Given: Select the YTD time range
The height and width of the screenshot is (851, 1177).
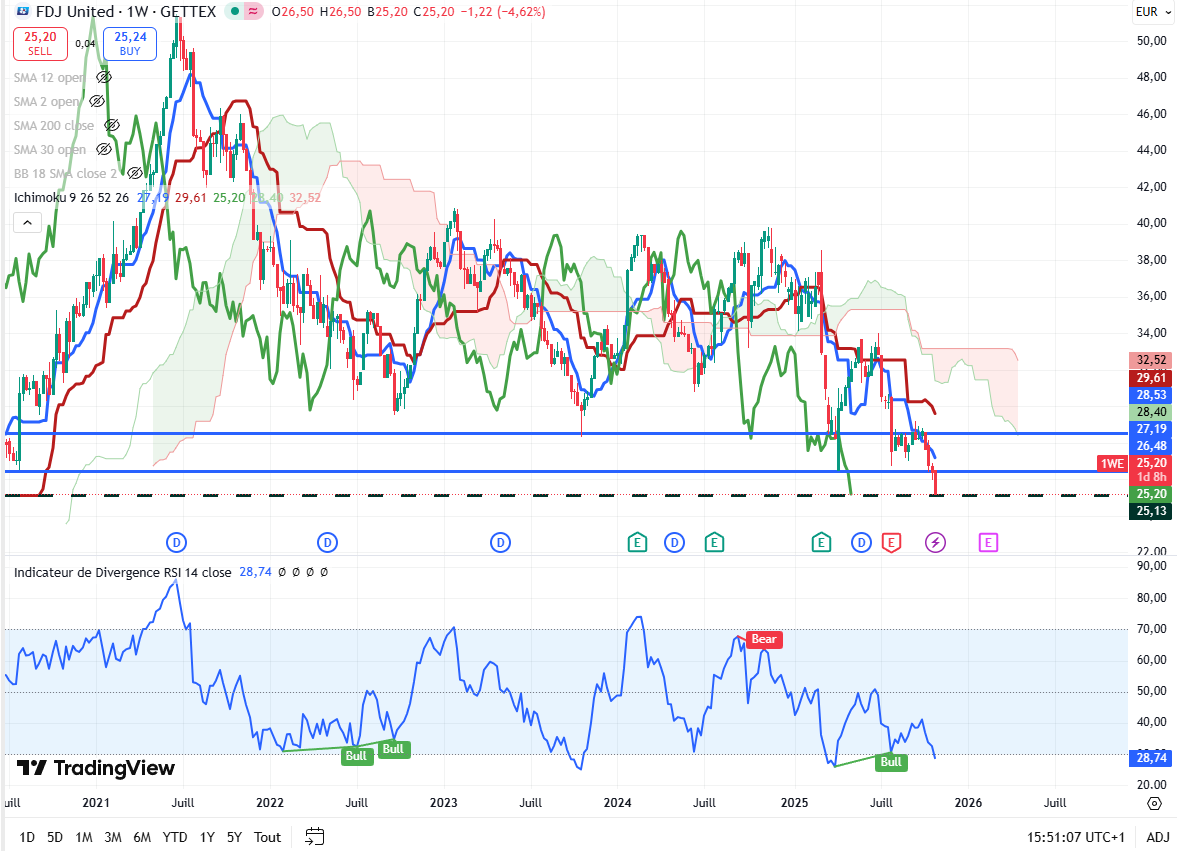Looking at the screenshot, I should click(175, 837).
